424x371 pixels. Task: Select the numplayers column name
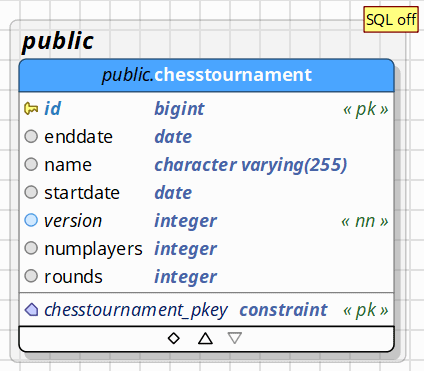coord(94,249)
